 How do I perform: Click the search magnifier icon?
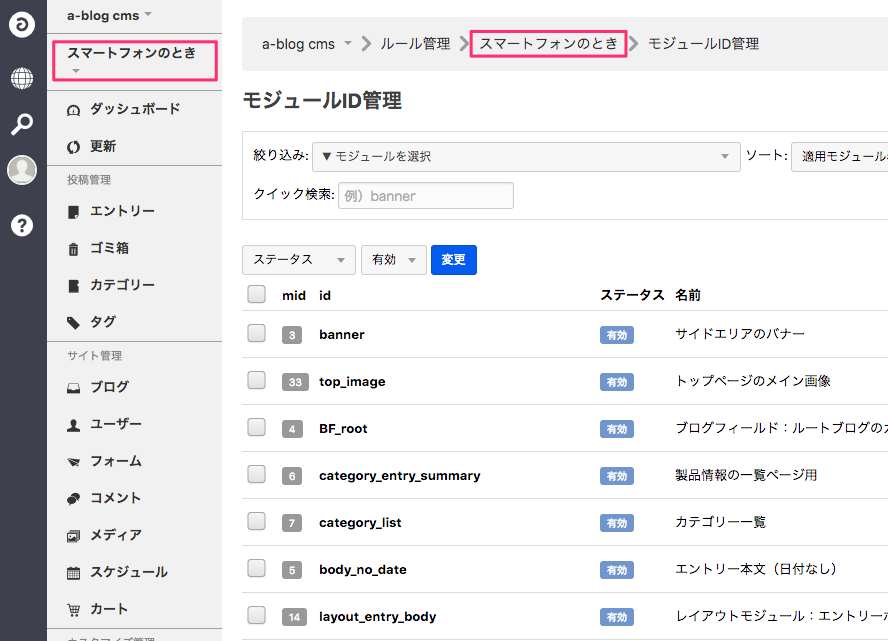pos(22,124)
